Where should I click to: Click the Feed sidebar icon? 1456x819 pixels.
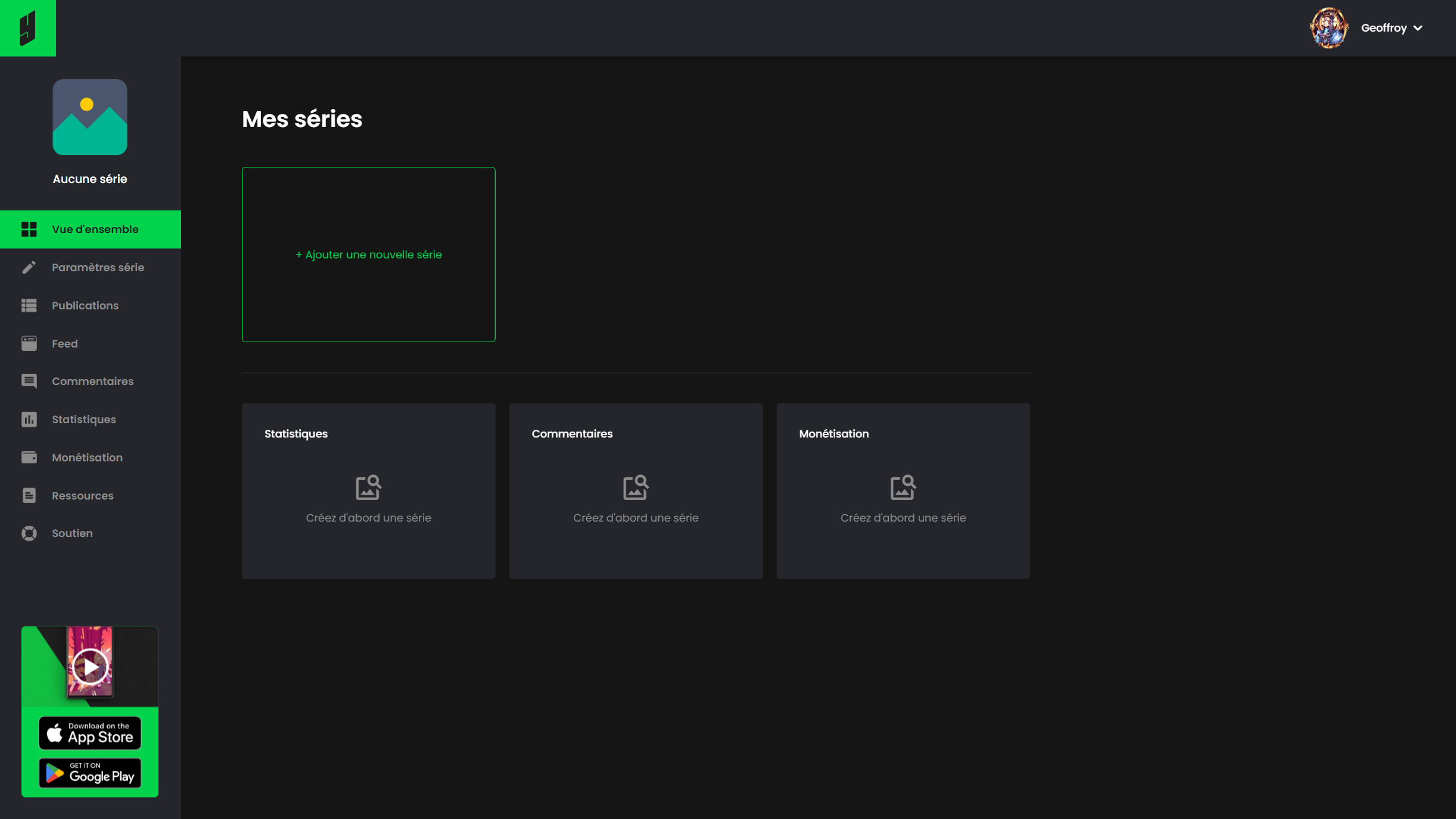(29, 343)
